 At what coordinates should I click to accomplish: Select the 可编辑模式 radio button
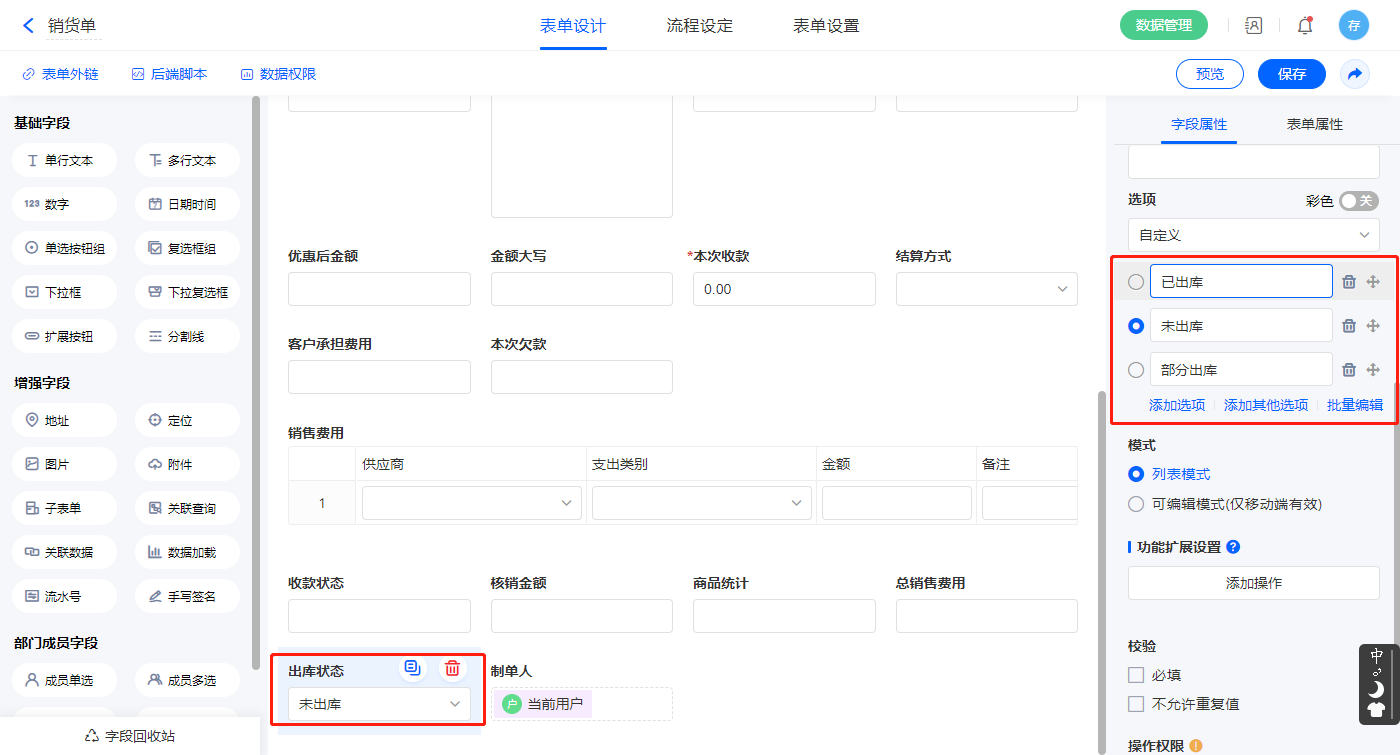[1136, 504]
